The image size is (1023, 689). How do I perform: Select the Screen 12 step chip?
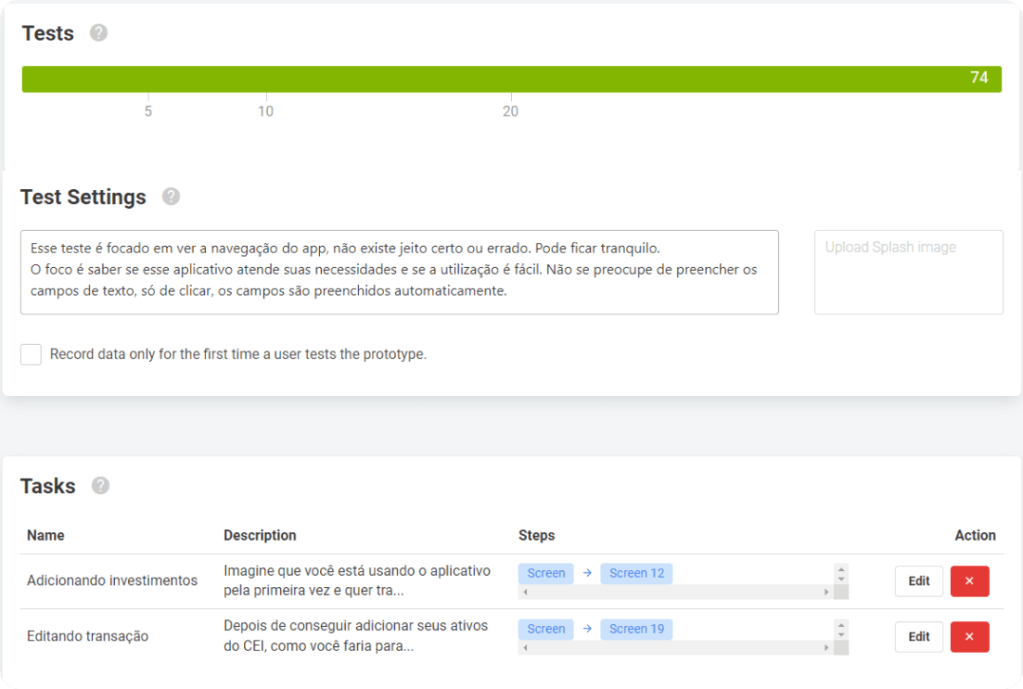(x=636, y=573)
